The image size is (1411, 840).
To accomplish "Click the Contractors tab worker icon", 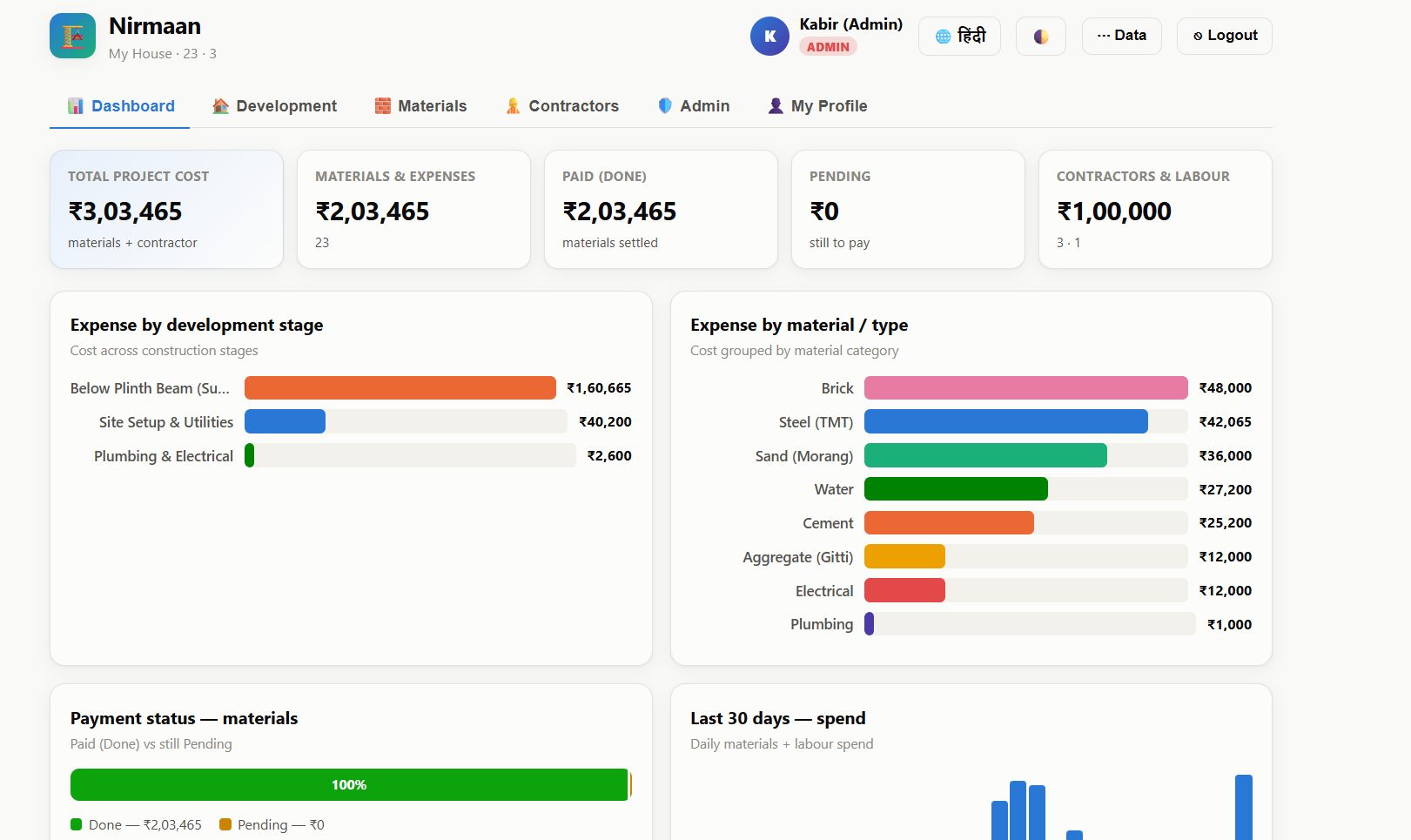I will (513, 106).
